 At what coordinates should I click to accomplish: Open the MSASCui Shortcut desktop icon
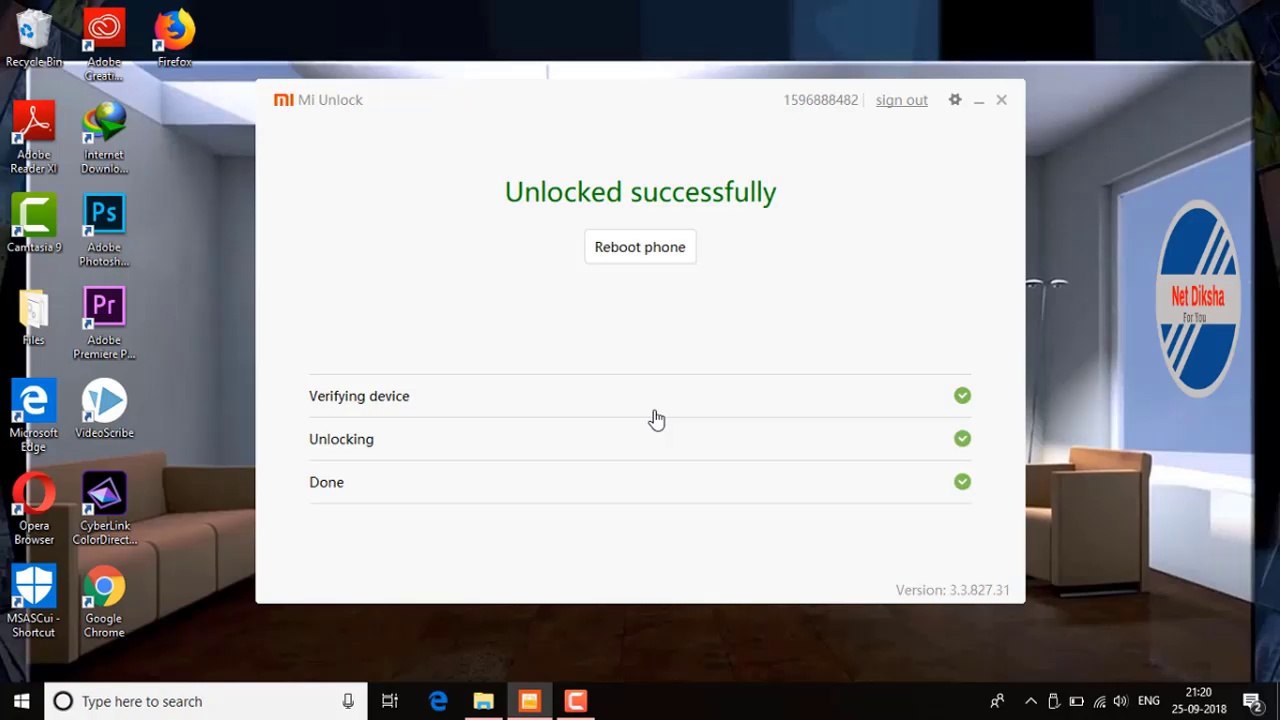coord(34,603)
